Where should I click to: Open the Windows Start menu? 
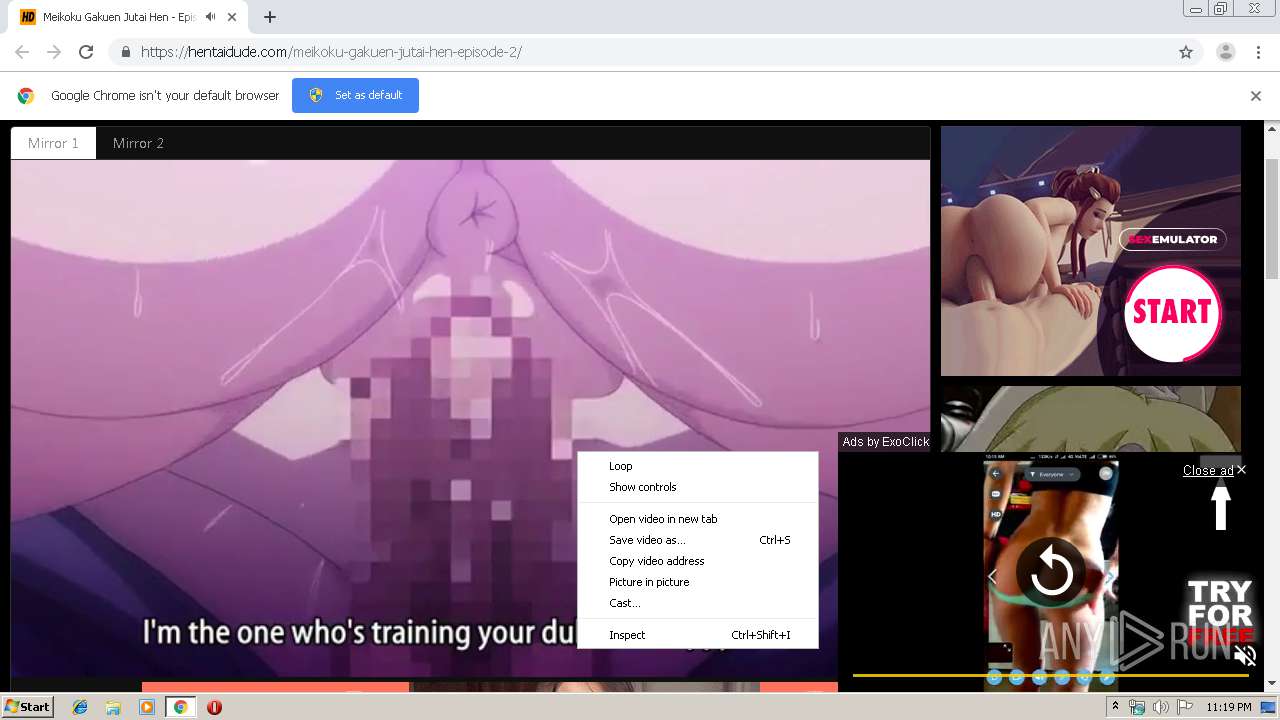pyautogui.click(x=27, y=707)
